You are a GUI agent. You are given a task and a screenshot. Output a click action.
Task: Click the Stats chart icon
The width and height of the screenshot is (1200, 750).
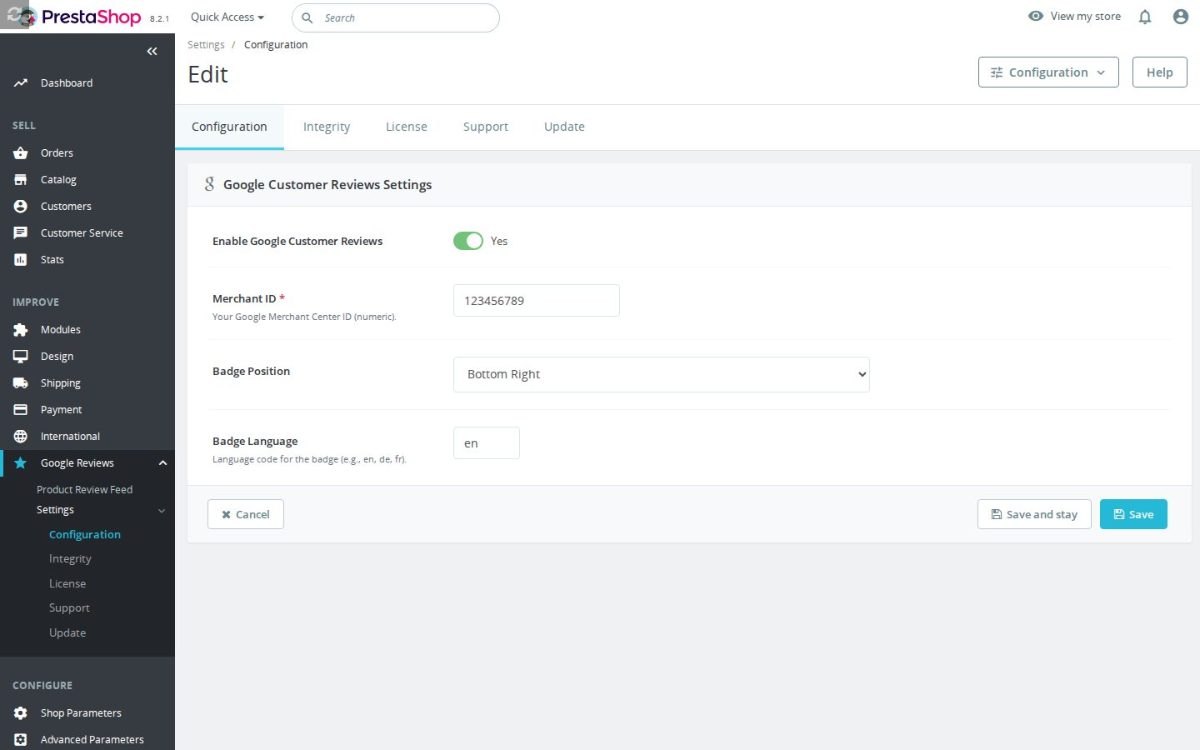[20, 260]
